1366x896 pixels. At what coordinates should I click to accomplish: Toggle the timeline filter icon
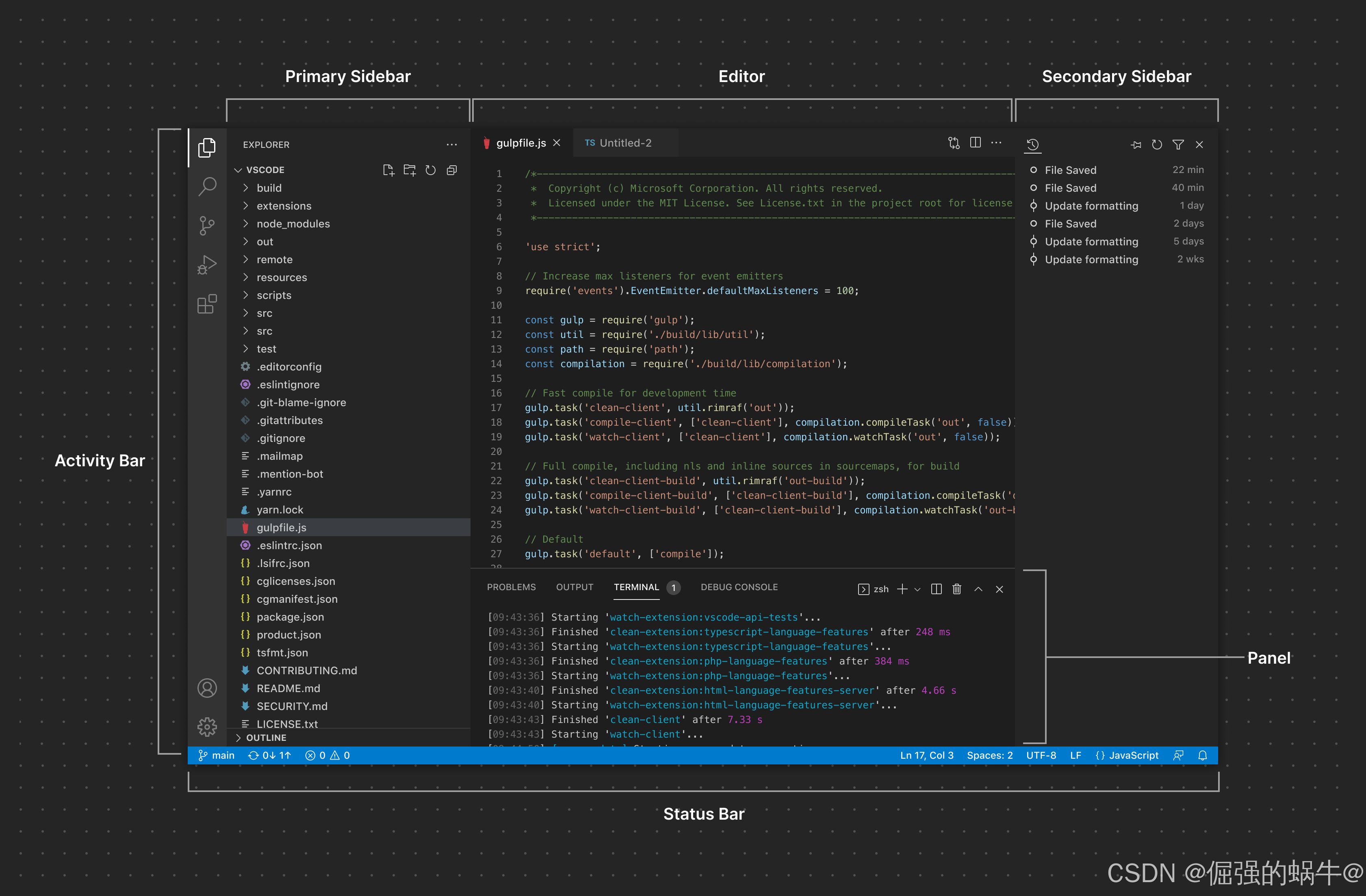(x=1178, y=145)
